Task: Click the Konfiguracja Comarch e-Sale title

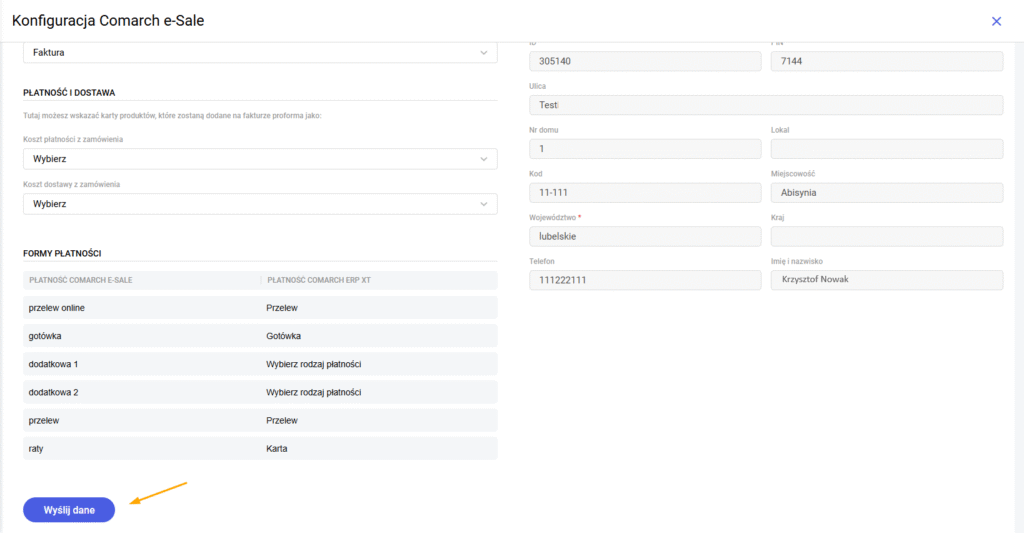Action: [108, 21]
